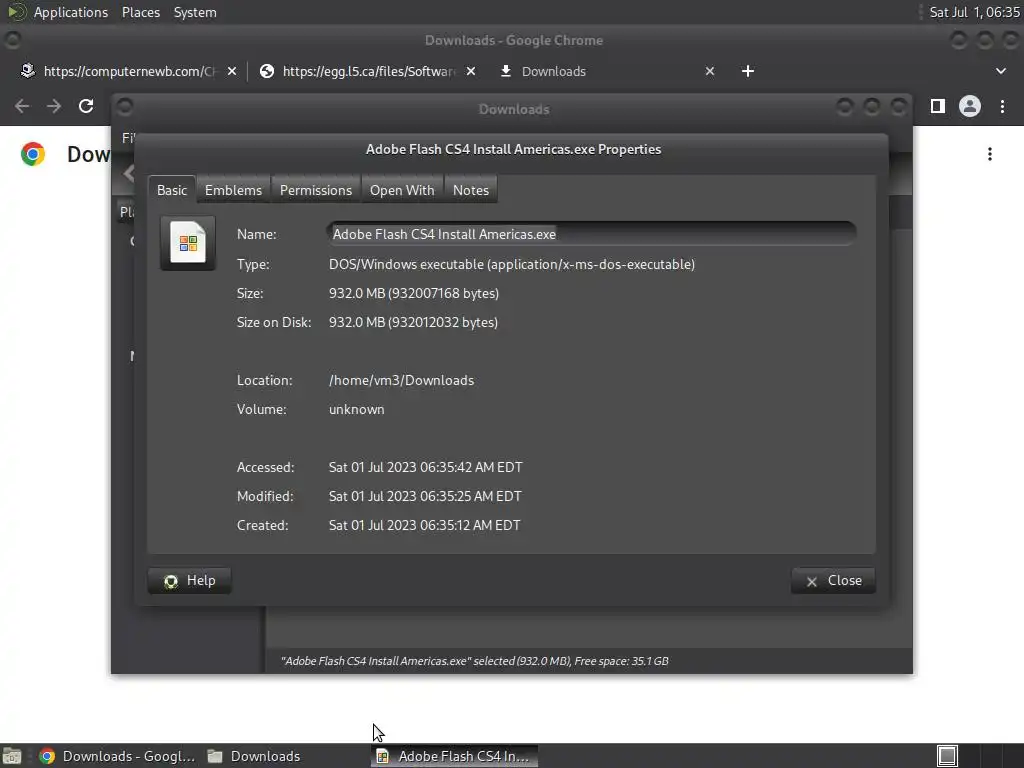Select Adobe Flash CS4 taskbar window button
This screenshot has height=768, width=1024.
(x=455, y=756)
